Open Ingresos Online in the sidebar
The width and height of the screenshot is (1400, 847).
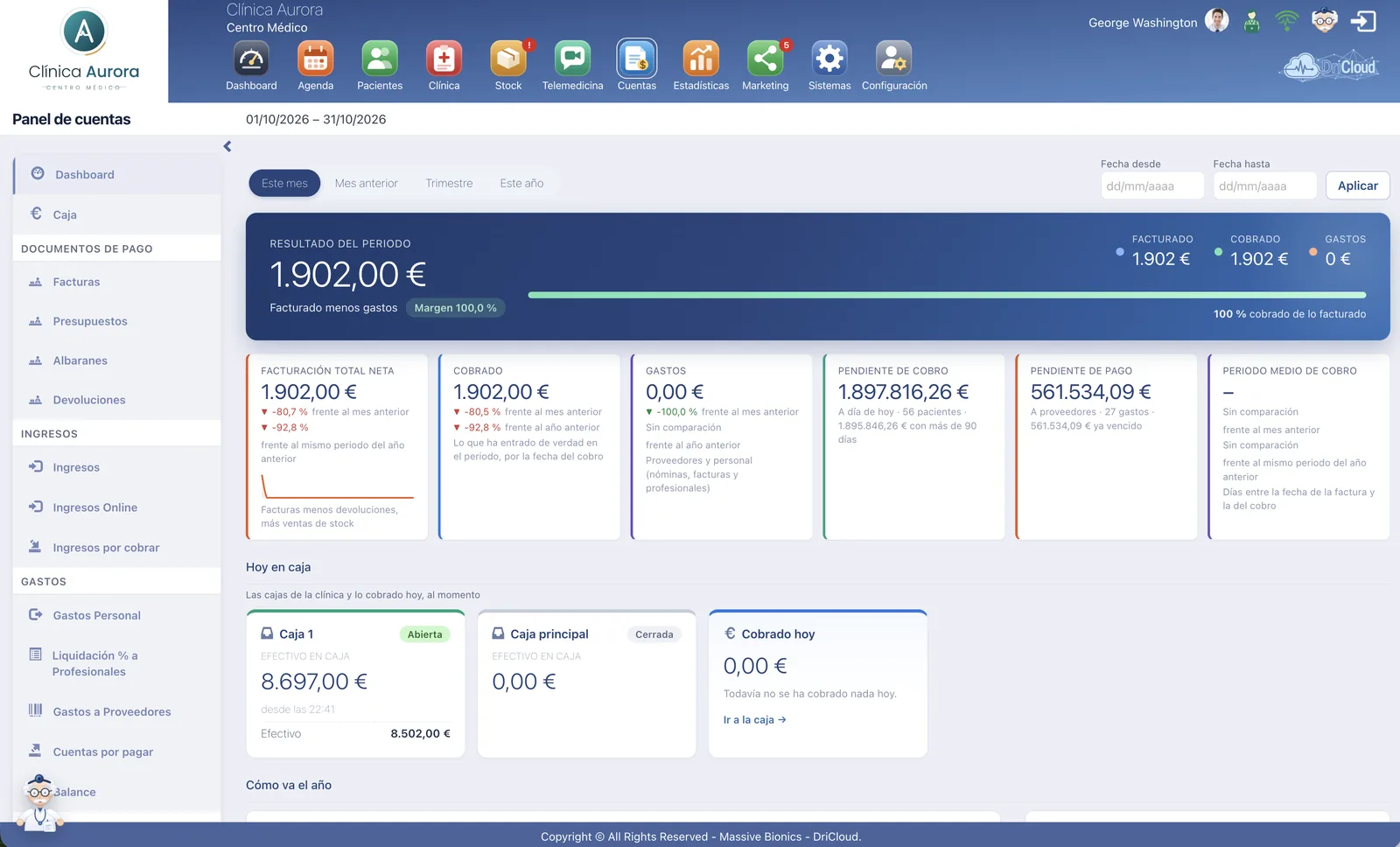pyautogui.click(x=117, y=507)
